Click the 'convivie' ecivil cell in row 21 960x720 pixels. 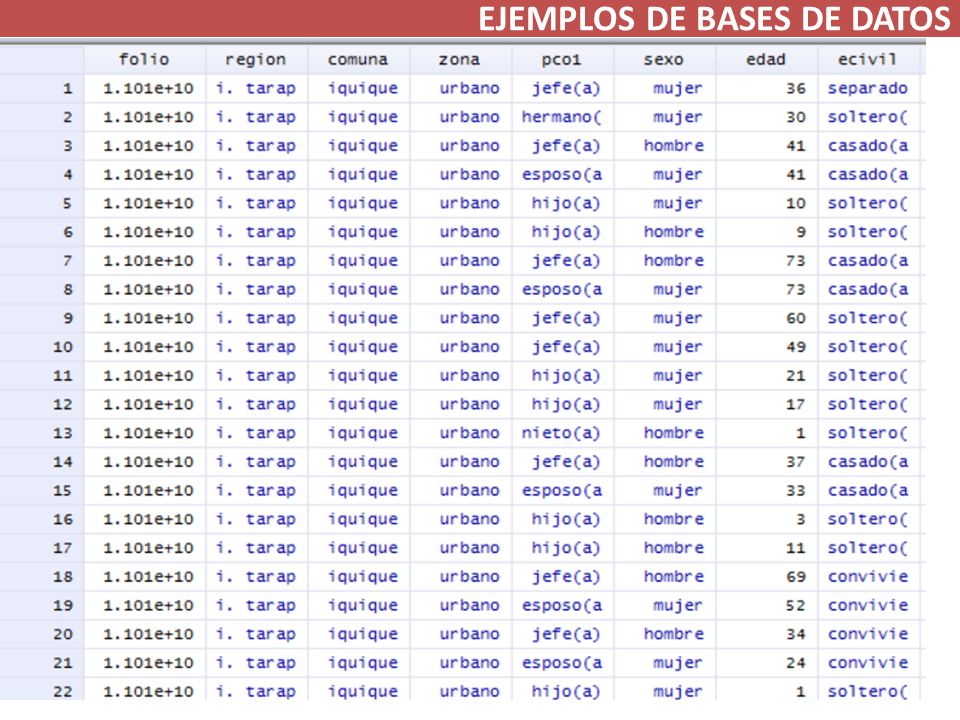868,663
